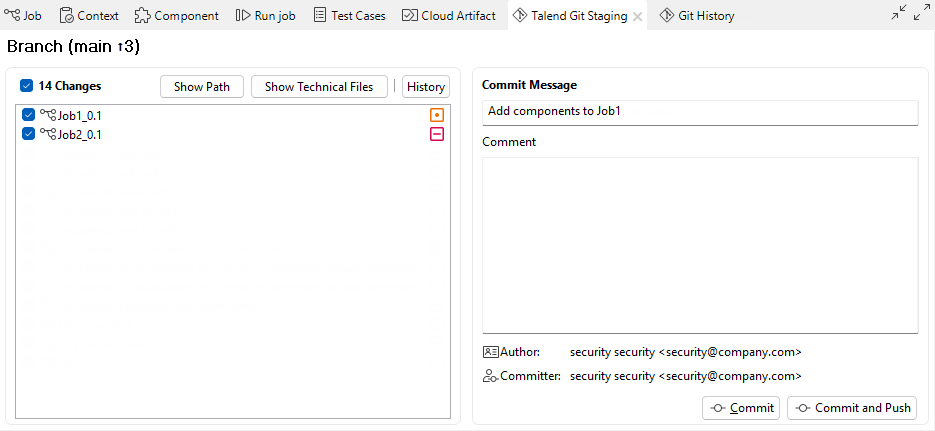935x431 pixels.
Task: Open the Cloud Artifact tab
Action: click(x=448, y=16)
